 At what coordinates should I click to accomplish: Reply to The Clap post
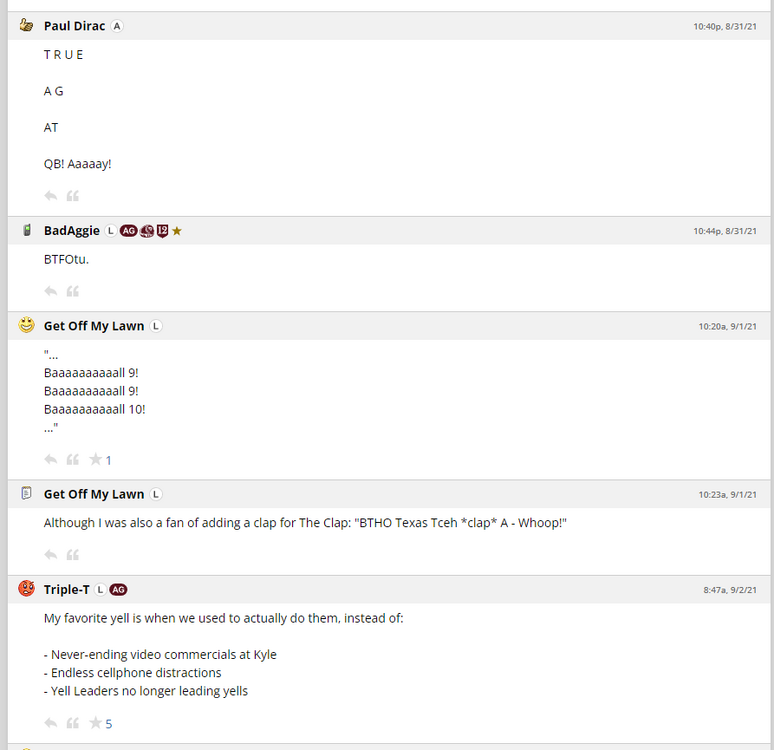tap(51, 555)
